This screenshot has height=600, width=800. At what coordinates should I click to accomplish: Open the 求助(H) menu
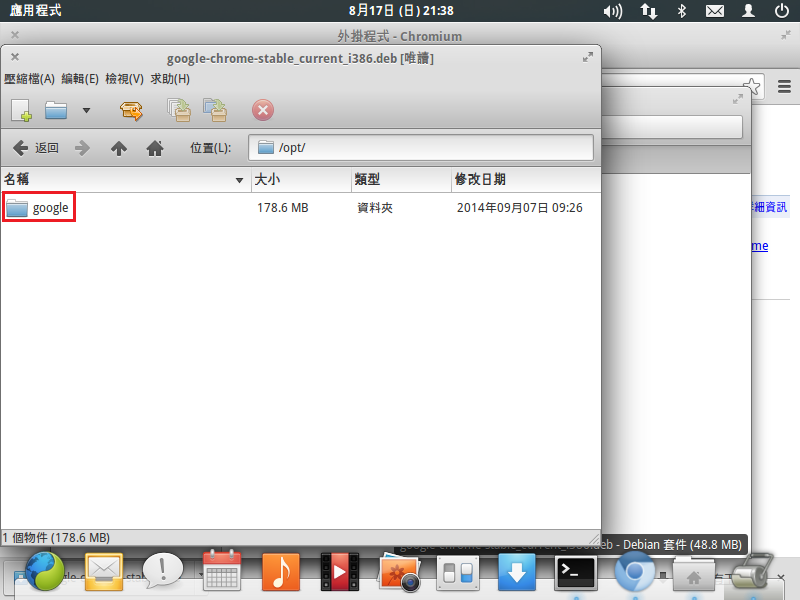pyautogui.click(x=170, y=79)
